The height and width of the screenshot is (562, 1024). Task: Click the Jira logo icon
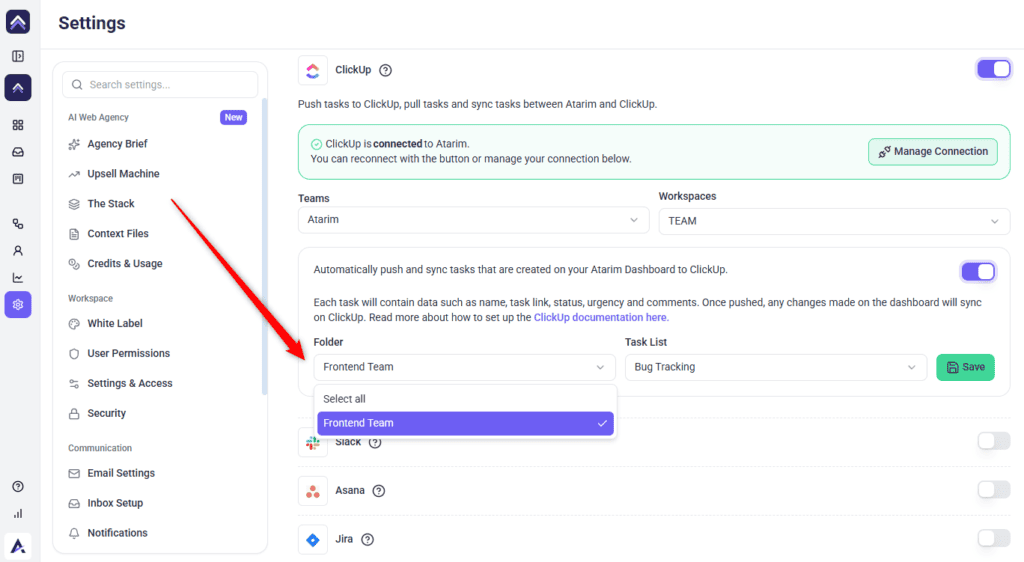[313, 540]
